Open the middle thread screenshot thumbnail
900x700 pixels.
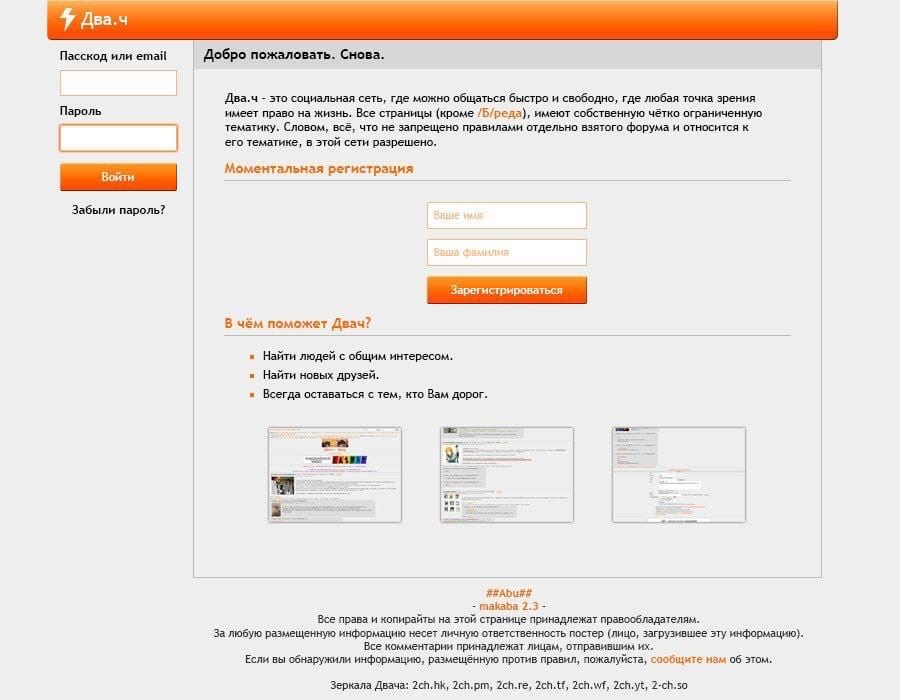[507, 475]
